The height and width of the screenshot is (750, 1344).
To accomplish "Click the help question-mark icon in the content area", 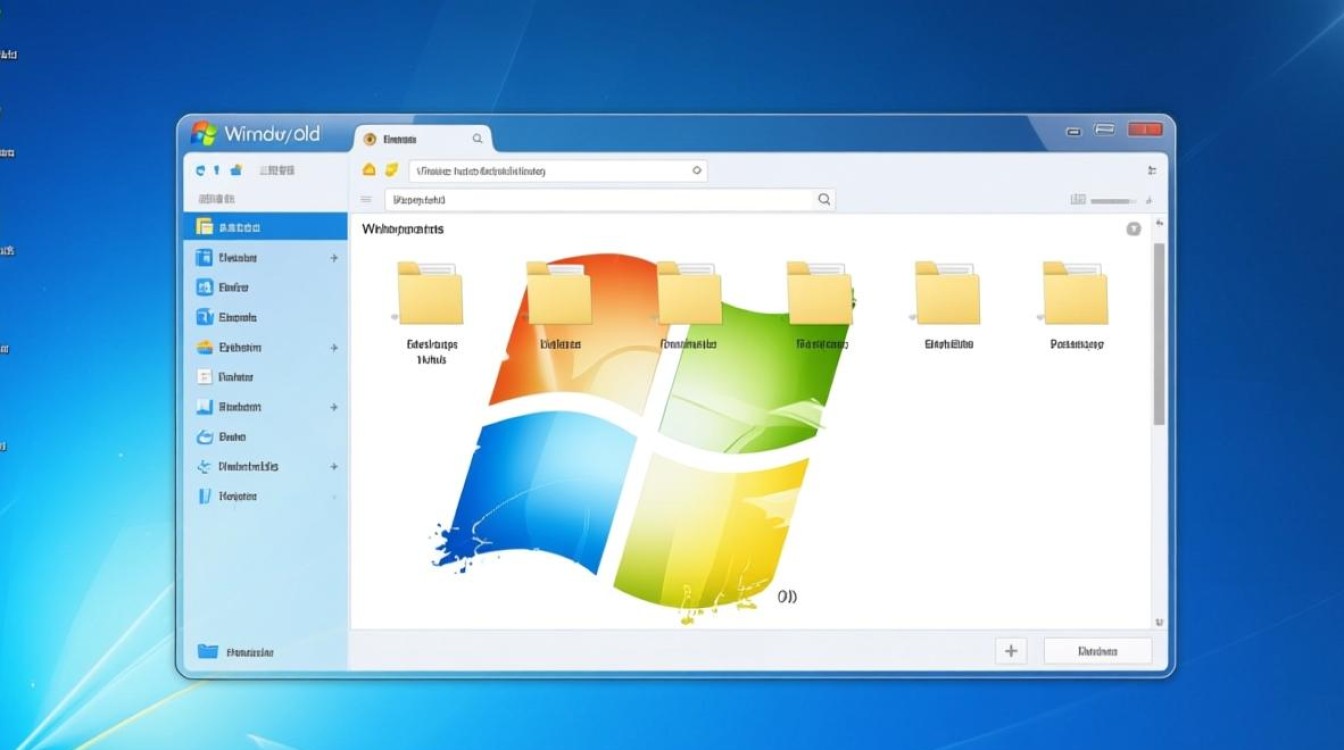I will 1133,228.
